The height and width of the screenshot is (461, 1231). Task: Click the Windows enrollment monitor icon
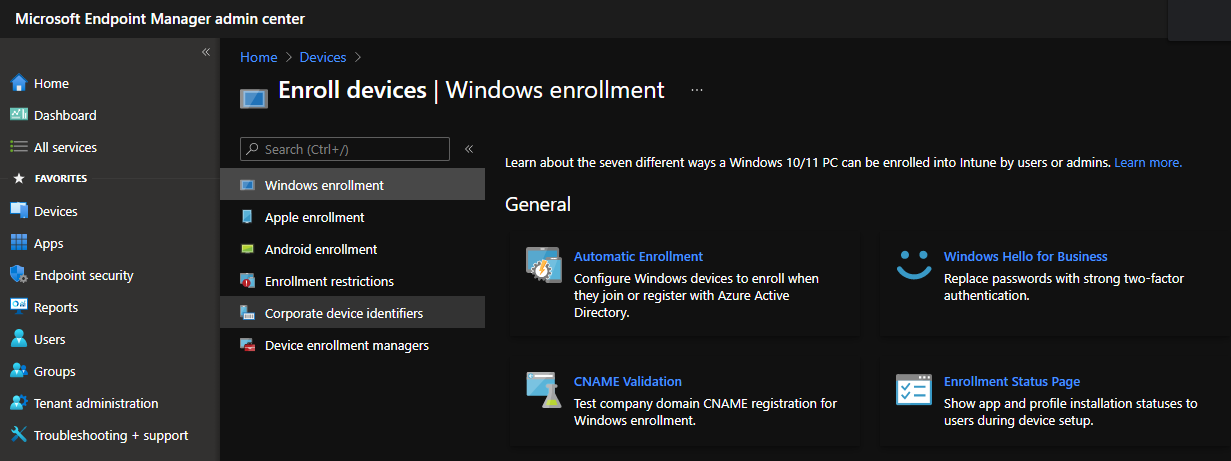[247, 185]
